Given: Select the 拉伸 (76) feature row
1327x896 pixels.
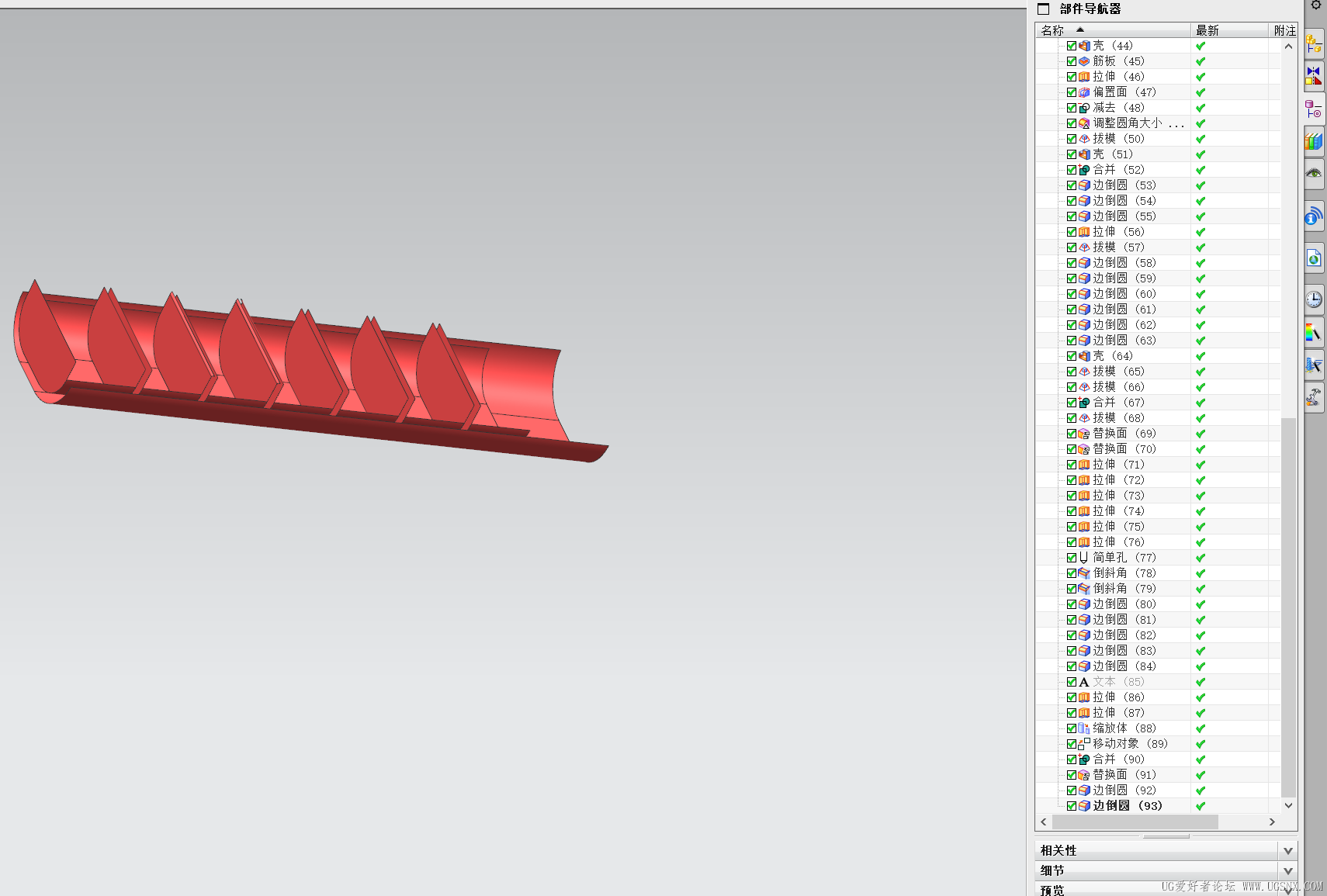Looking at the screenshot, I should click(x=1158, y=542).
